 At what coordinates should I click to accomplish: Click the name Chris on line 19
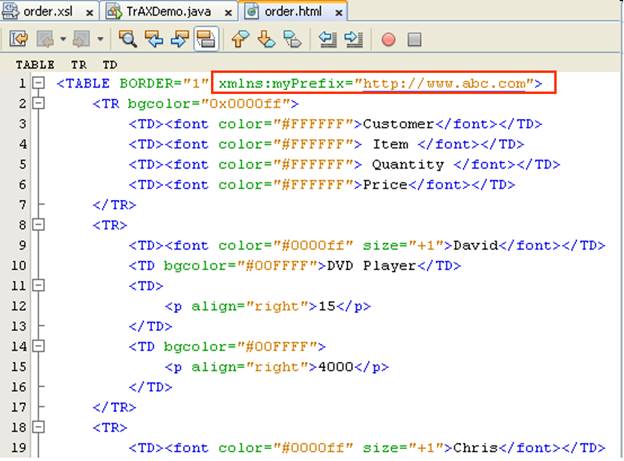(x=476, y=448)
